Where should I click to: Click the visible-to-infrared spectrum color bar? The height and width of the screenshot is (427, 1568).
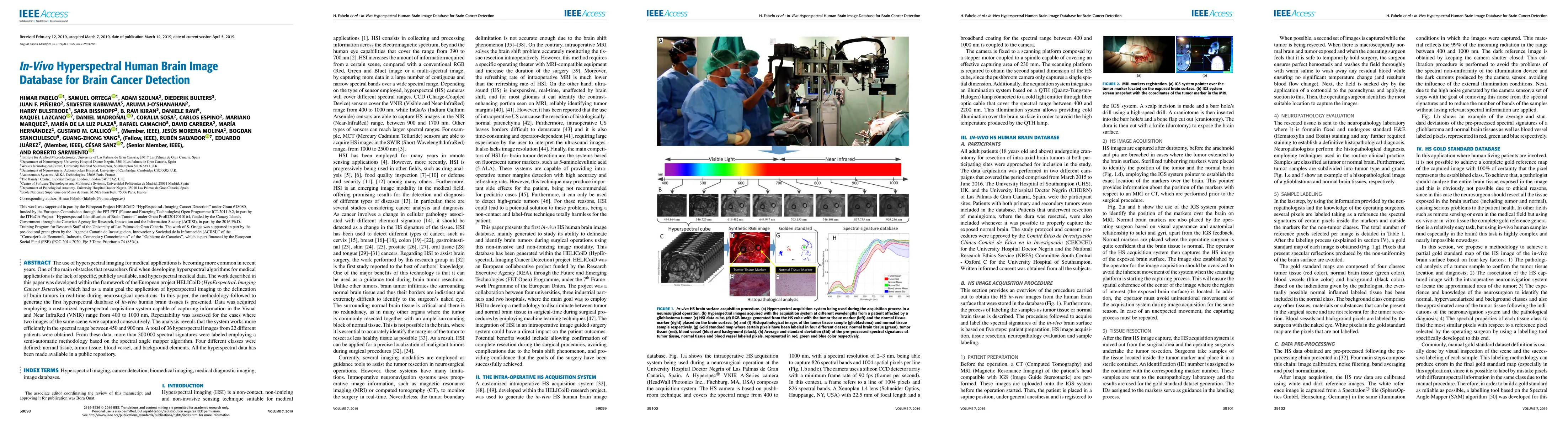(783, 169)
